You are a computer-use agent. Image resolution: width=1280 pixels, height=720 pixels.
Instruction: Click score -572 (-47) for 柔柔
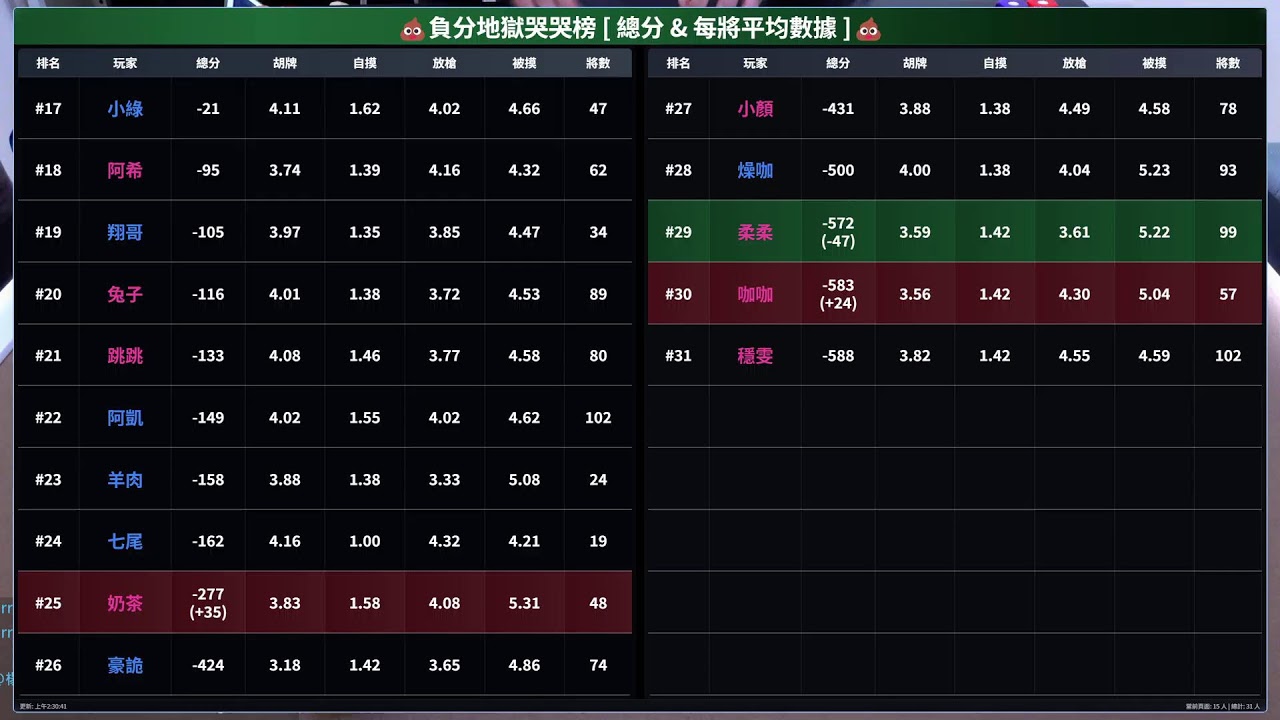coord(838,232)
